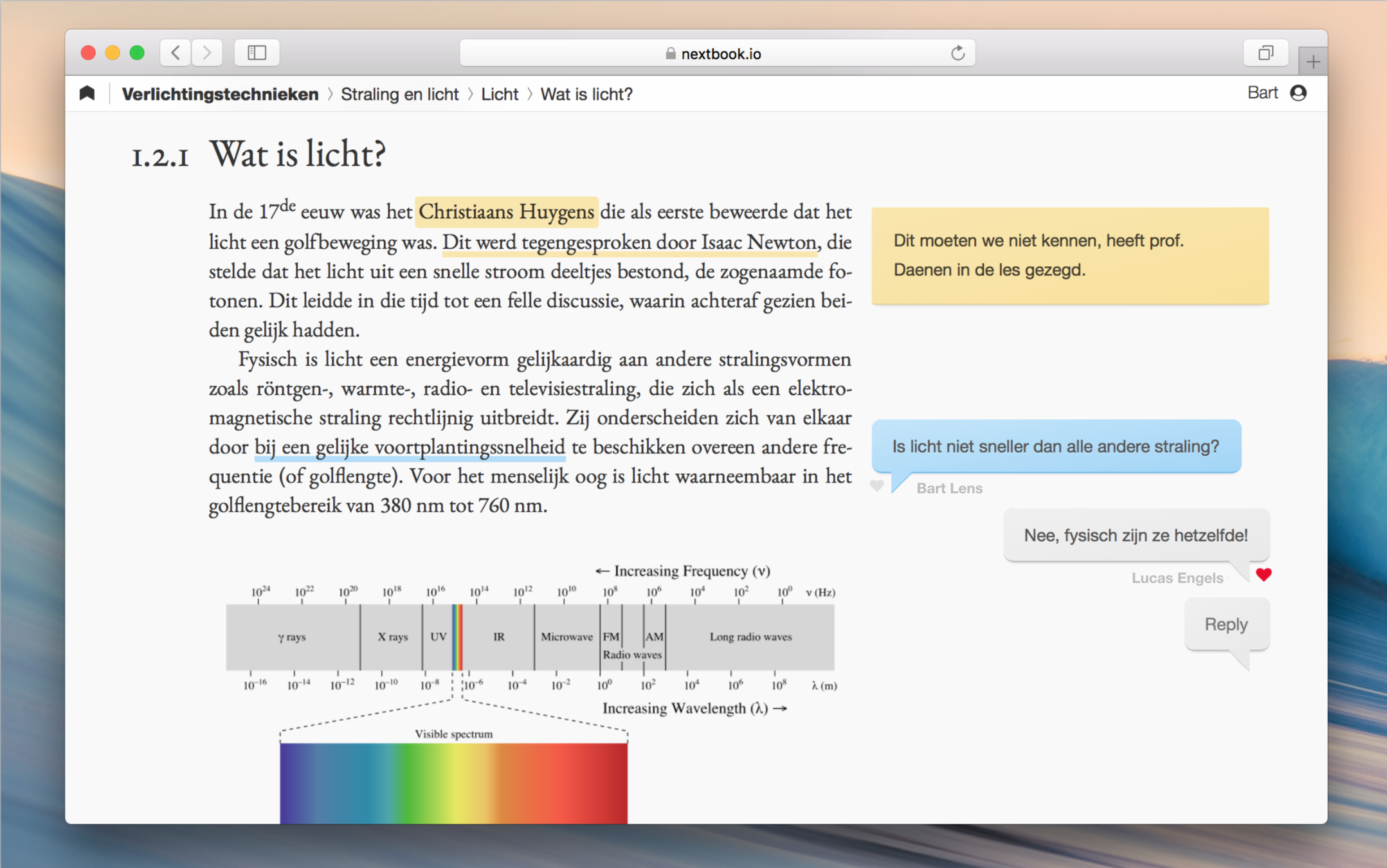
Task: Go to the Licht breadcrumb
Action: click(x=499, y=94)
